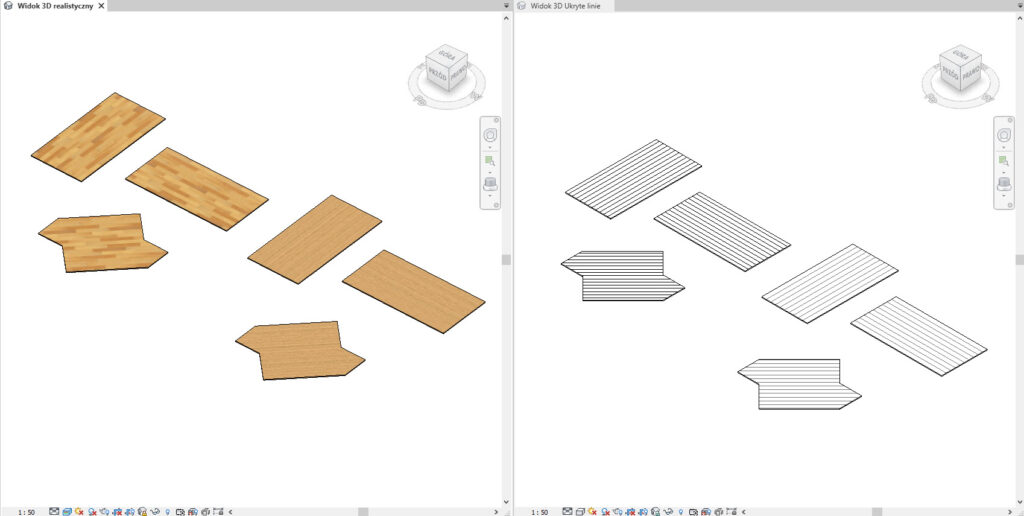Toggle sun path in the left view control bar
This screenshot has width=1024, height=516.
(x=79, y=511)
